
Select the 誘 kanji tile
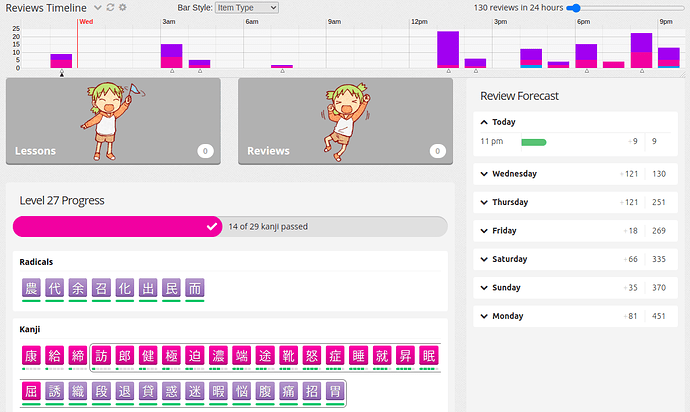pyautogui.click(x=54, y=391)
